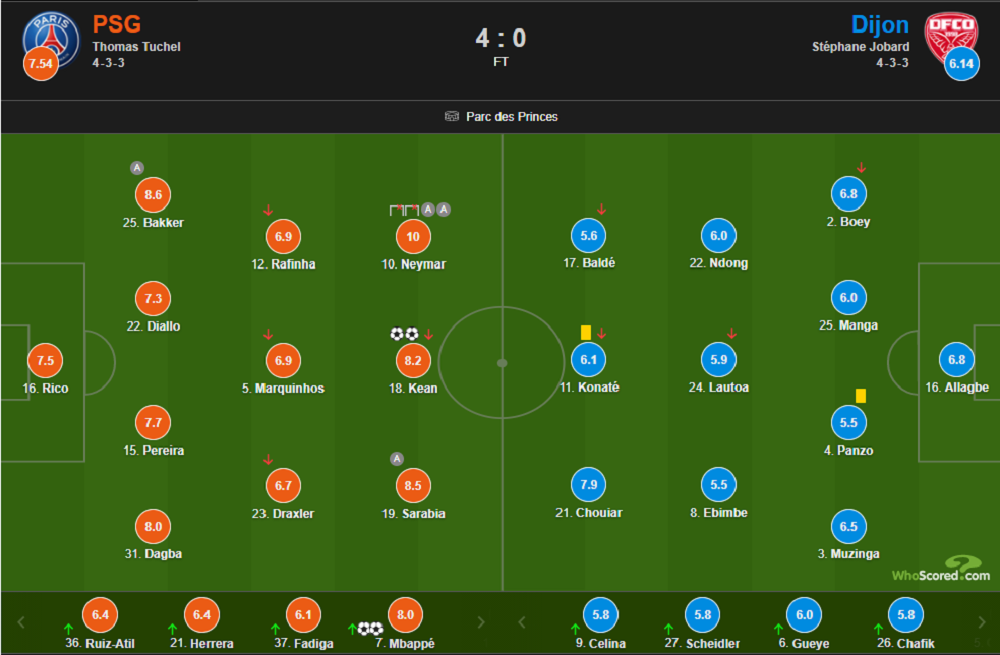Screen dimensions: 1000x655
Task: Click the Dijon 6.14 team rating badge
Action: [961, 64]
